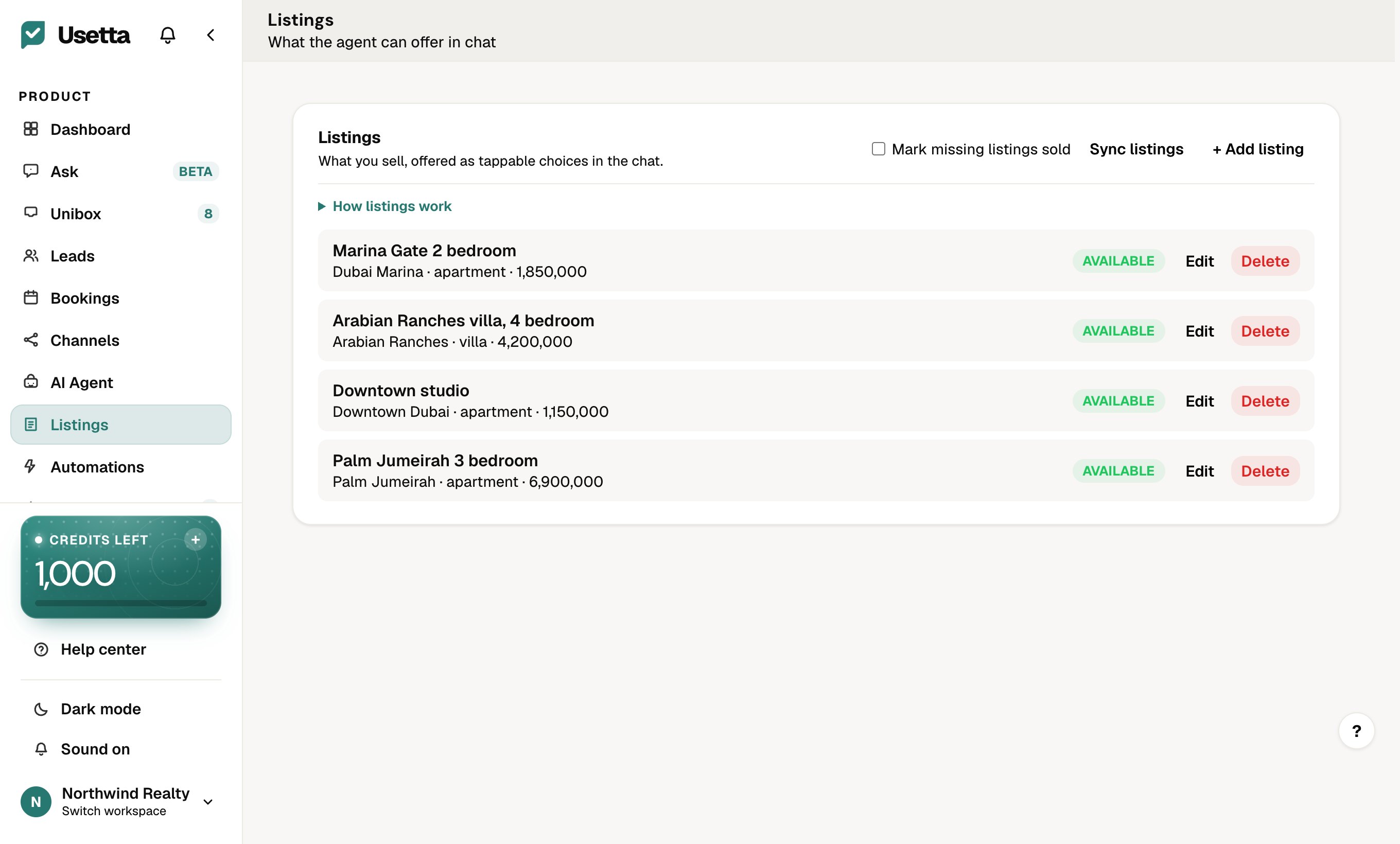Tick Mark missing listings sold checkbox
The width and height of the screenshot is (1400, 844).
pos(879,149)
